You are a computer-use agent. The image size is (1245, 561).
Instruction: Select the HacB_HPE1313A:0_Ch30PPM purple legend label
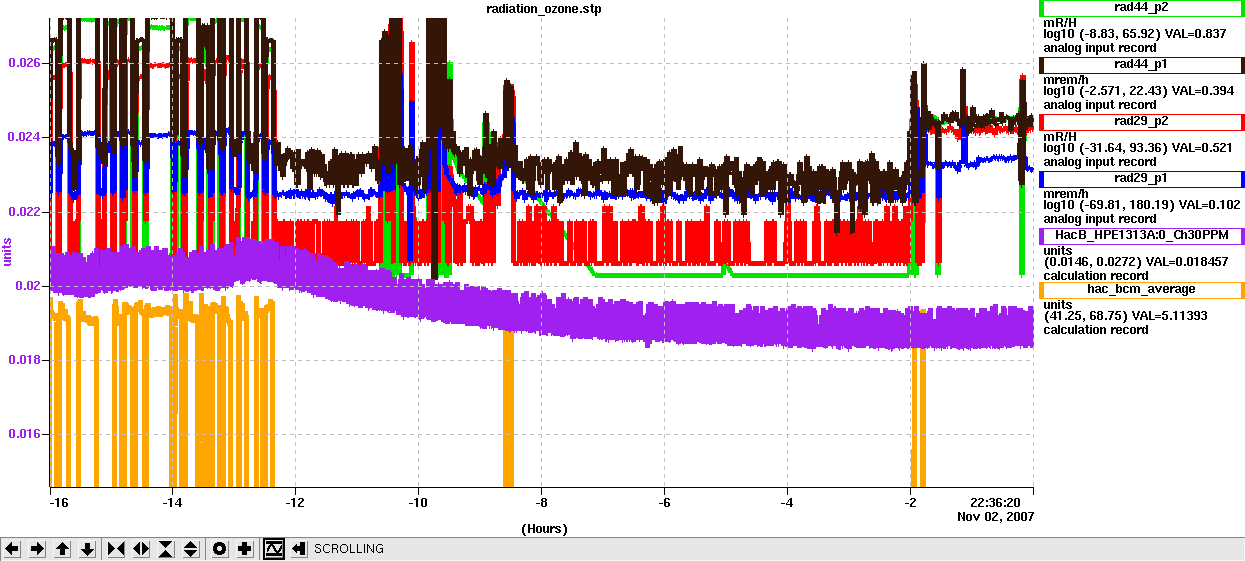tap(1143, 236)
